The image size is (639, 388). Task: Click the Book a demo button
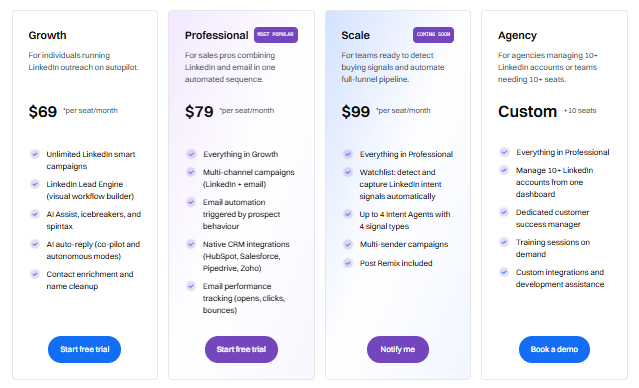[x=554, y=349]
